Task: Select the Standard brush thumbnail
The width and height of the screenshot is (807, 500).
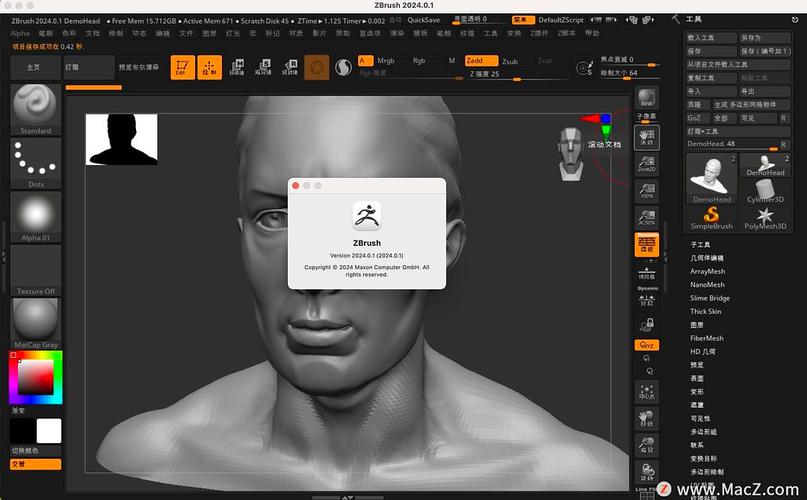Action: click(x=35, y=109)
